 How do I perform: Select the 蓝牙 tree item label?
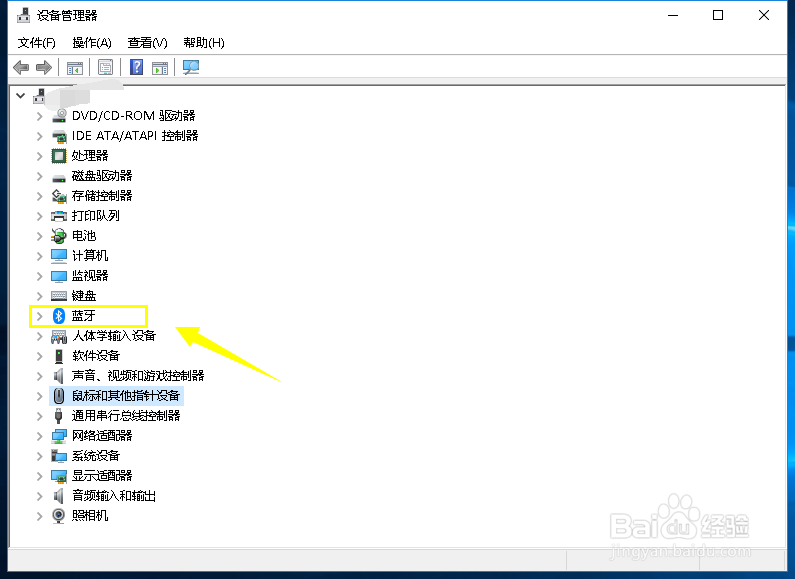pyautogui.click(x=84, y=316)
